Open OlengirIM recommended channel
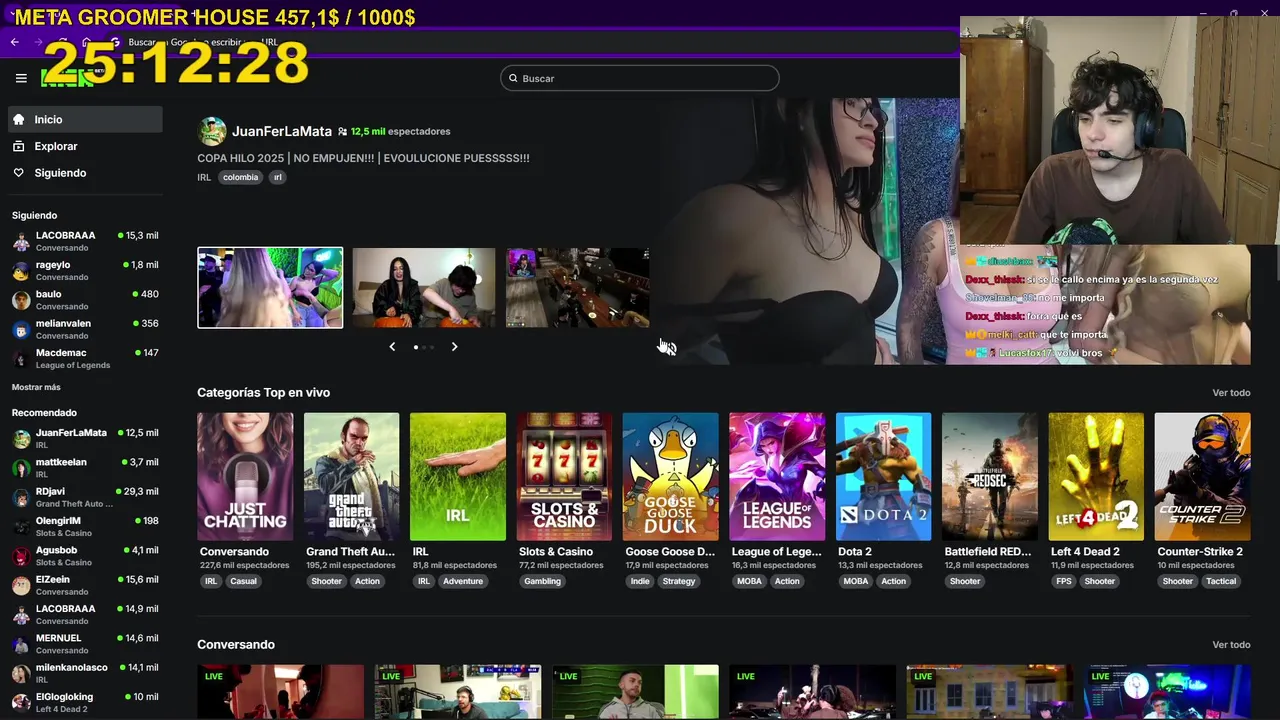This screenshot has height=720, width=1280. coord(85,526)
